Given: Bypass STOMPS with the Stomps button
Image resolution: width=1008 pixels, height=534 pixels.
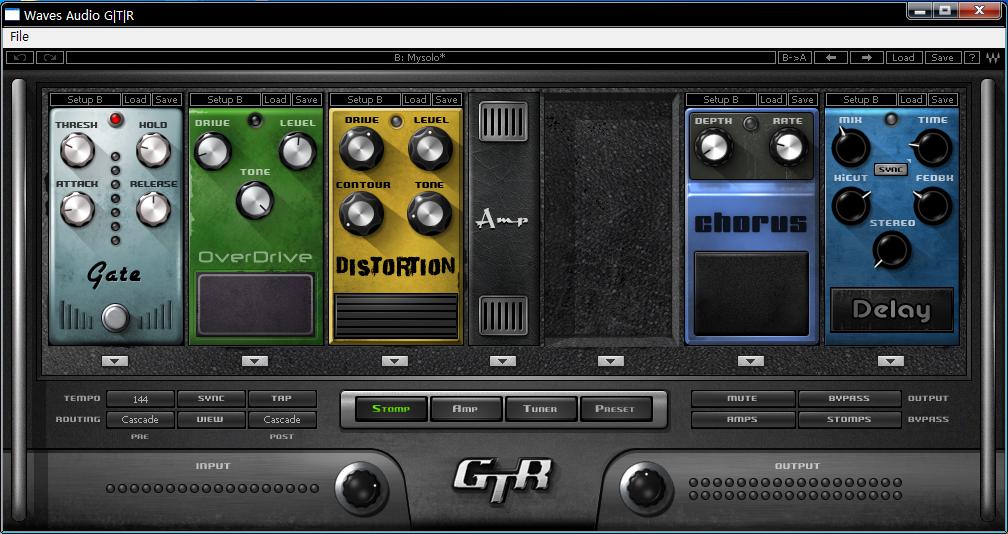Looking at the screenshot, I should (849, 420).
